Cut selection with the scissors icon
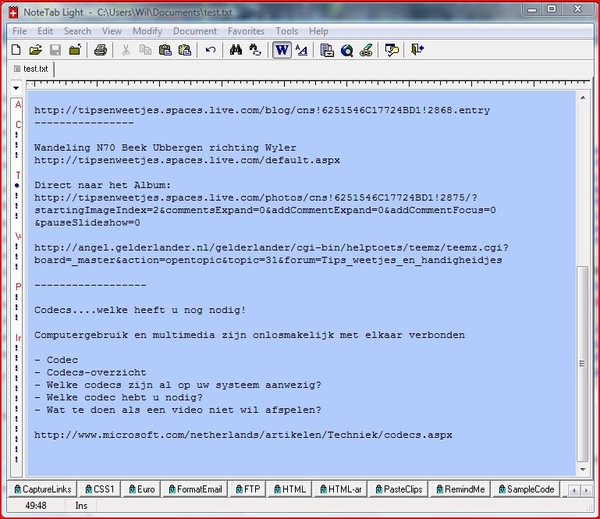 126,50
